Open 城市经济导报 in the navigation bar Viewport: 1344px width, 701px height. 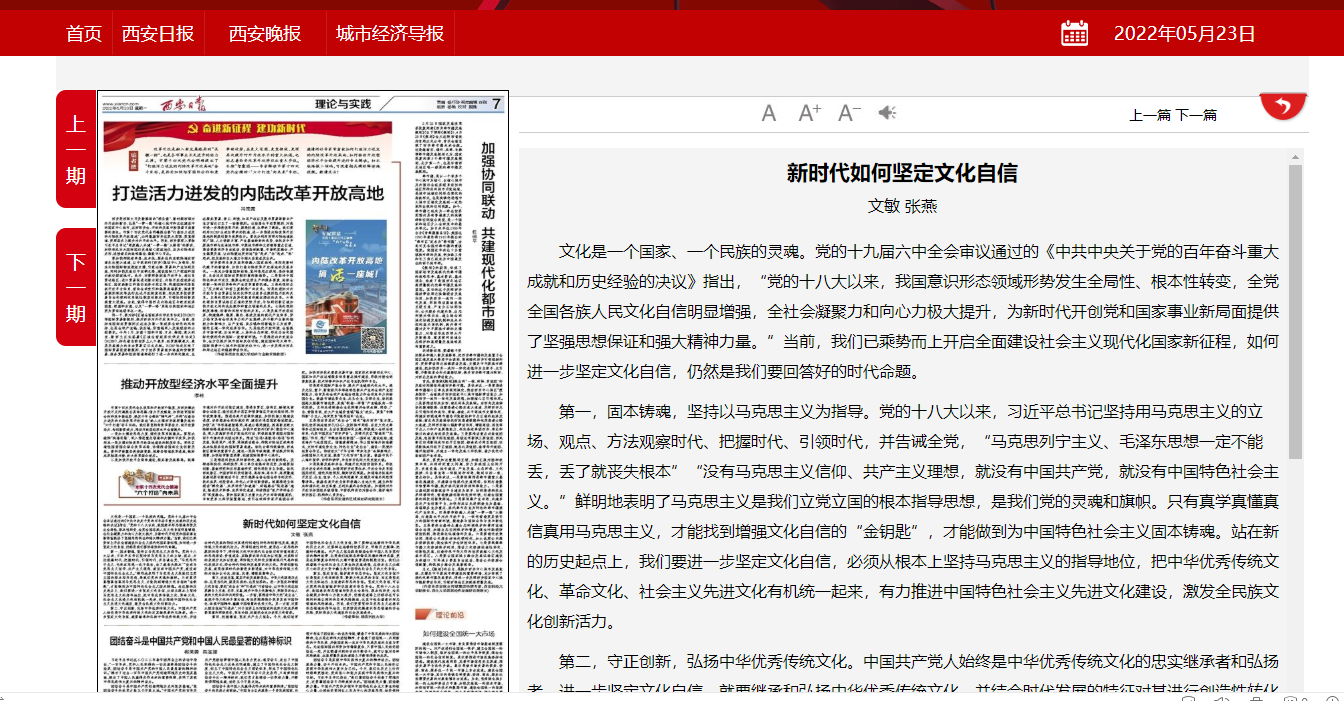coord(390,33)
